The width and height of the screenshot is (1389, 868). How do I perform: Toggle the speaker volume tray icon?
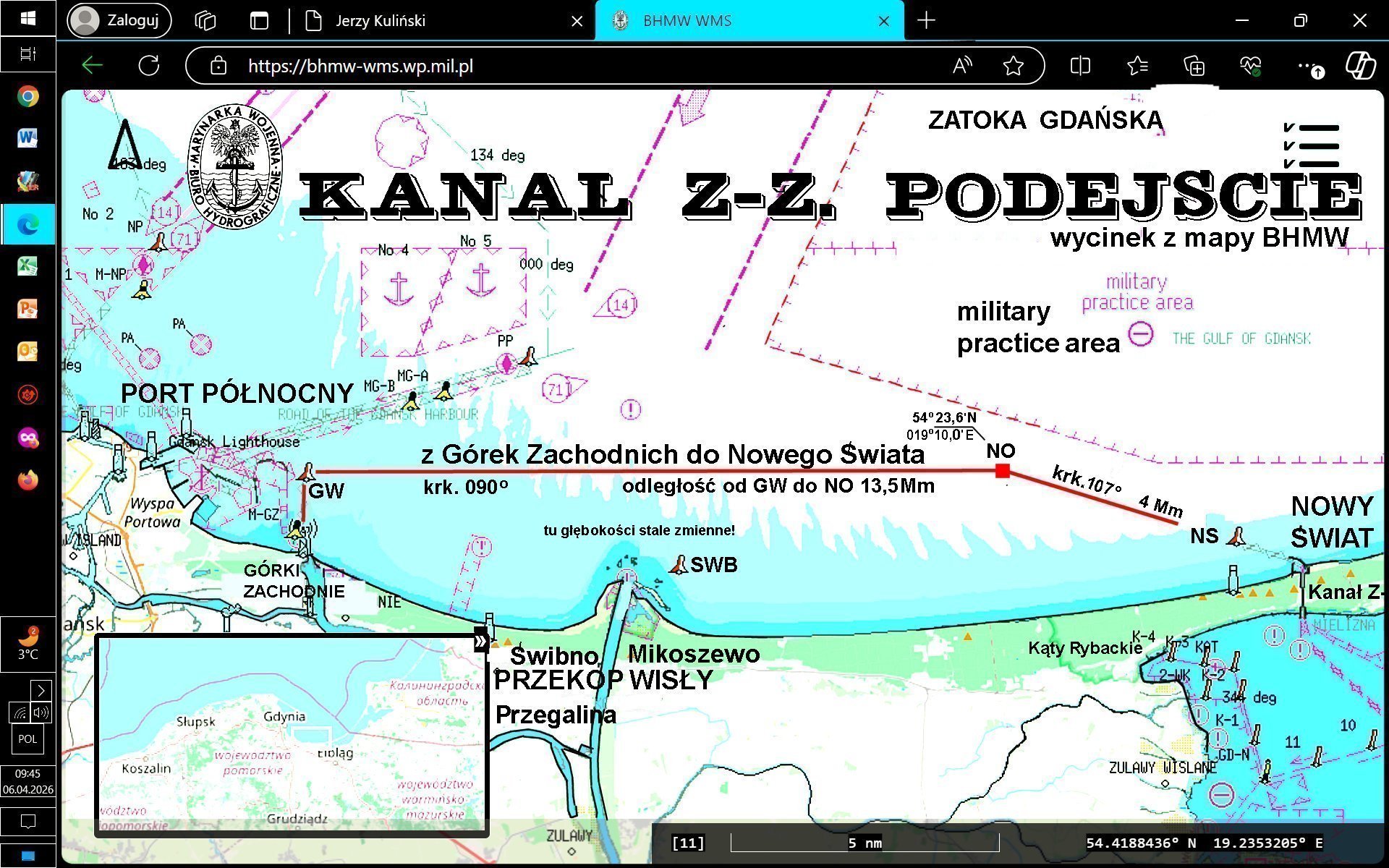pyautogui.click(x=41, y=712)
